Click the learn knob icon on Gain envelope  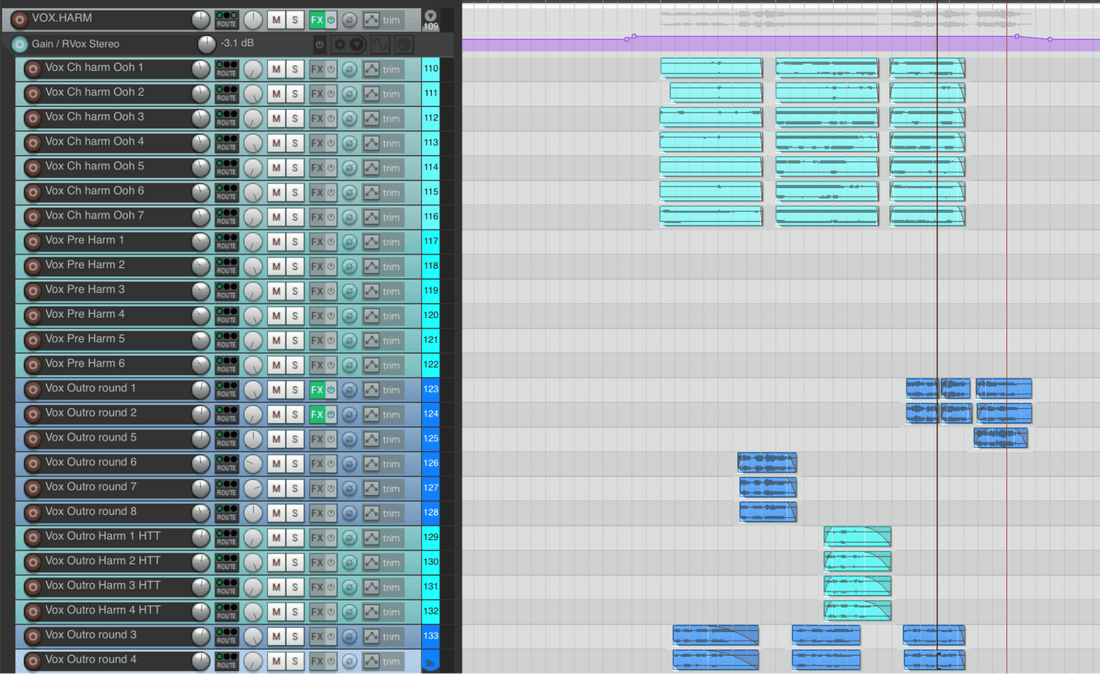tap(403, 44)
